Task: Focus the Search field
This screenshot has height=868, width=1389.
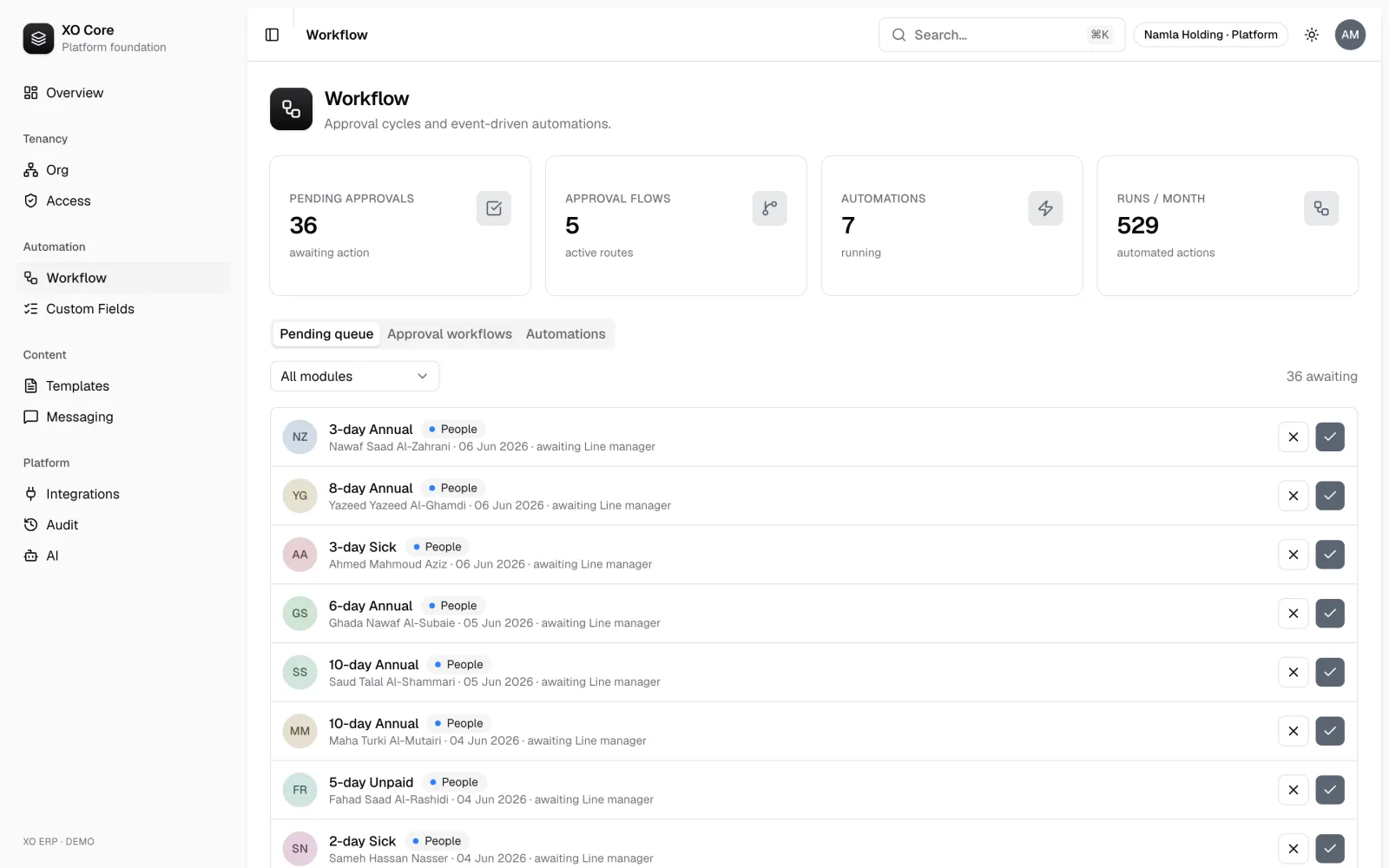Action: 1002,35
